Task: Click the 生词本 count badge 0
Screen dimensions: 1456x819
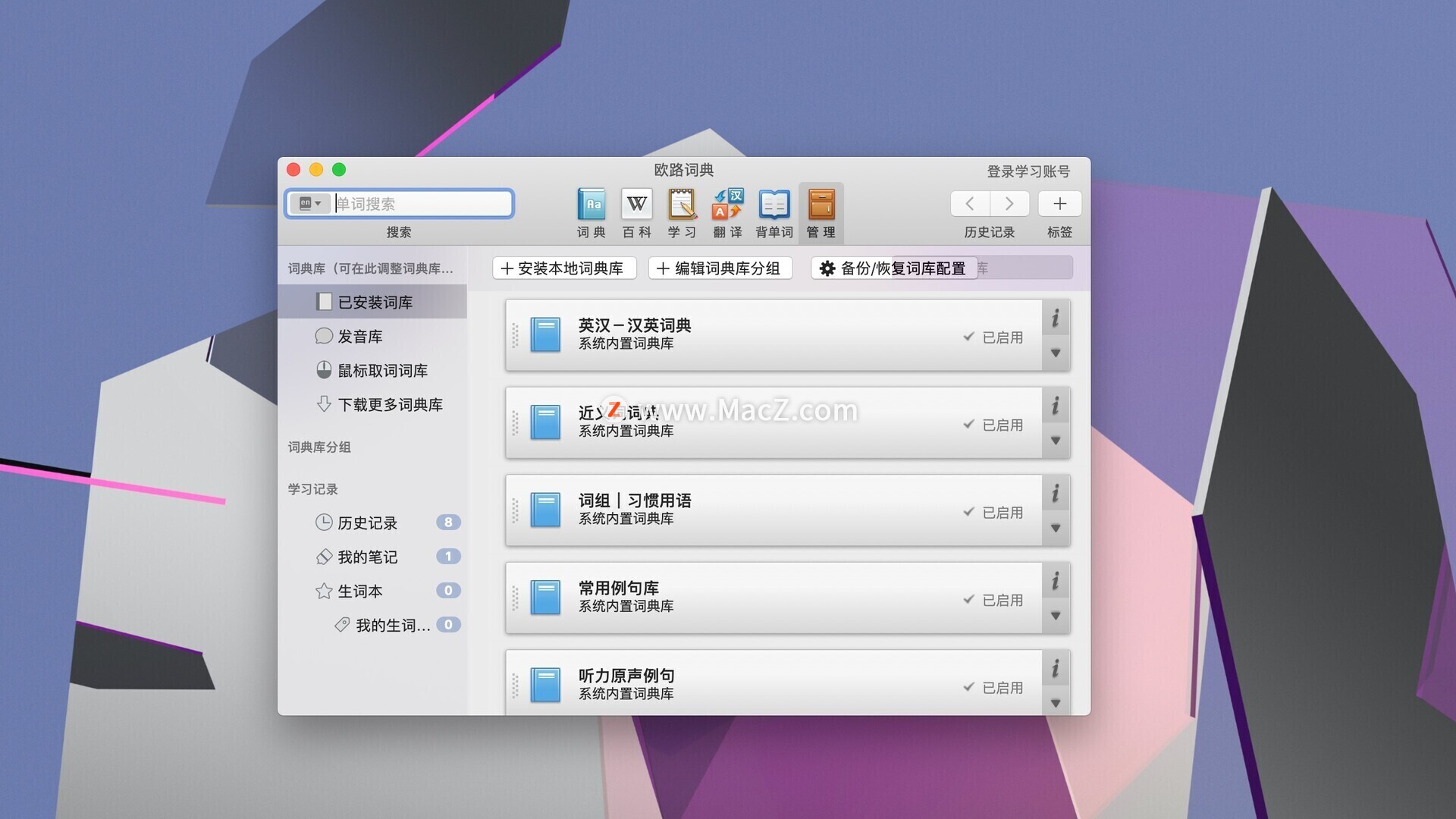Action: click(448, 590)
